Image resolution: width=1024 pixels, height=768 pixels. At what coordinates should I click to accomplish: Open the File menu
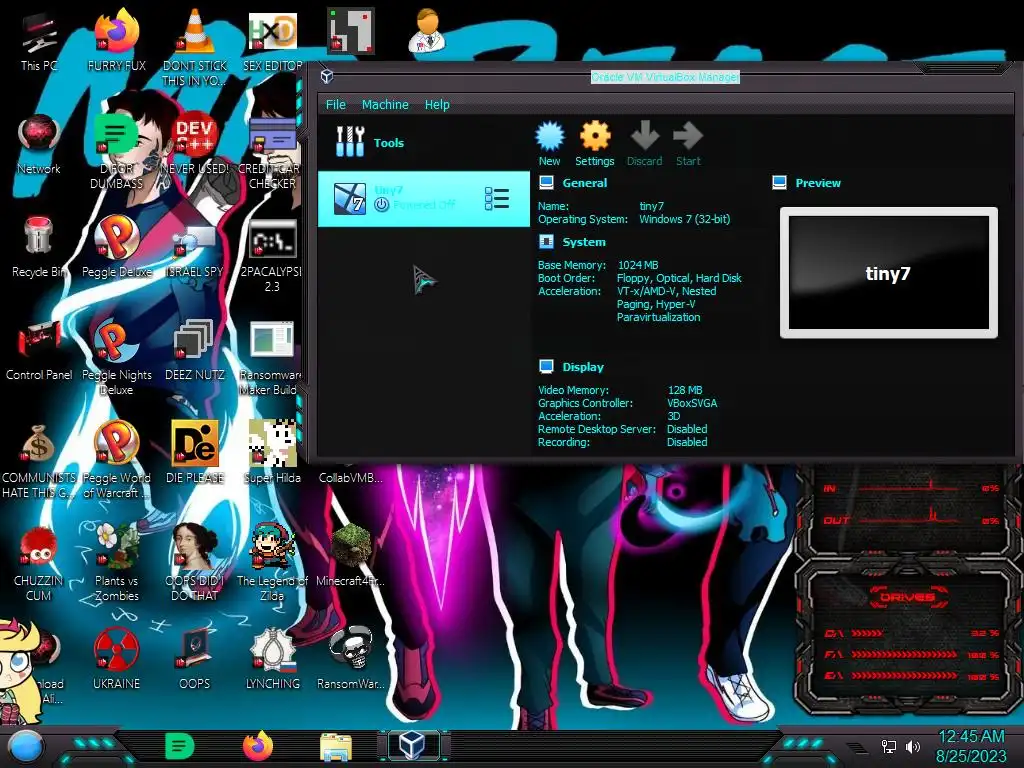tap(336, 104)
